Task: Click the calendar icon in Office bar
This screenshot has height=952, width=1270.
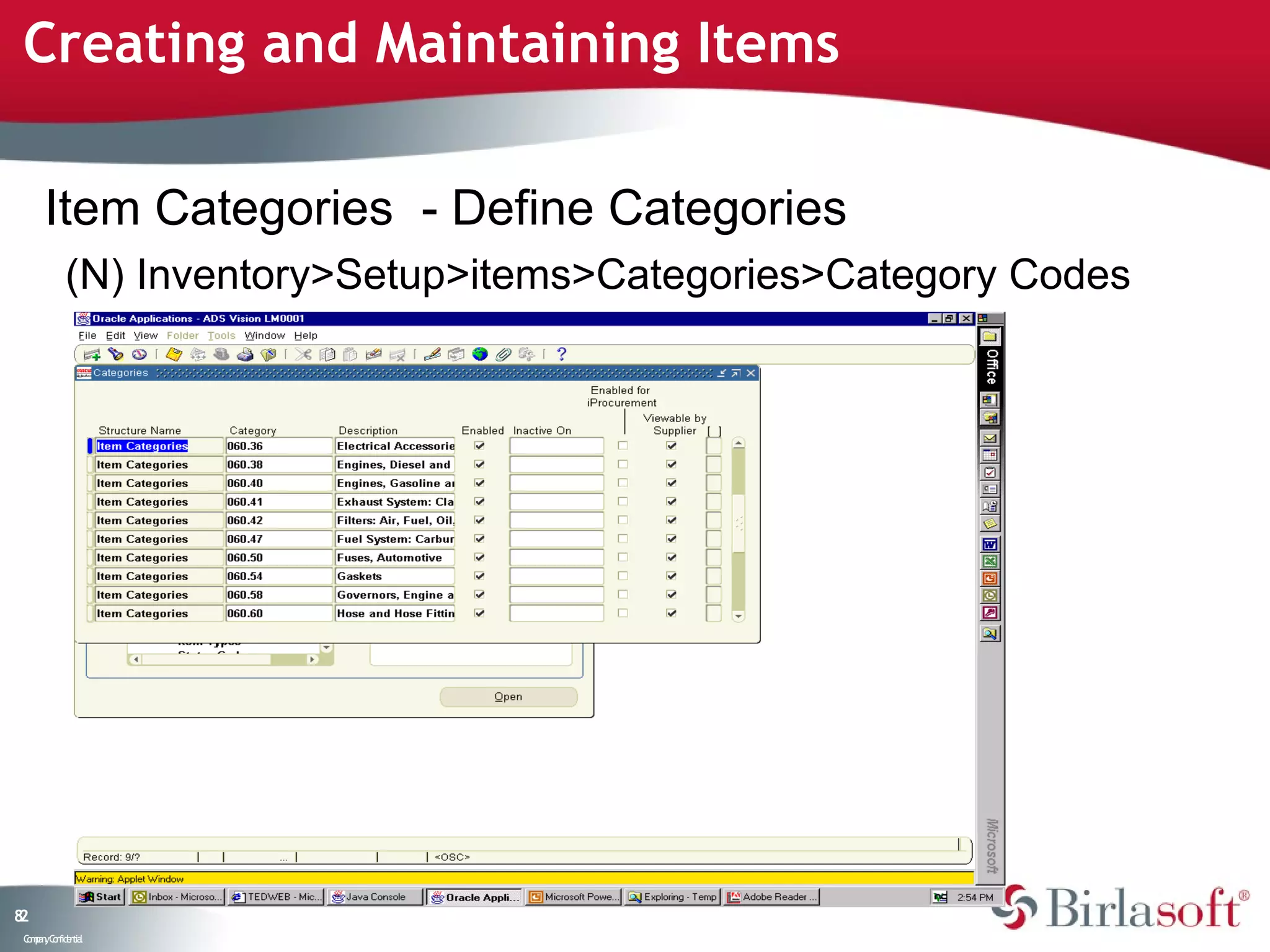Action: (990, 455)
